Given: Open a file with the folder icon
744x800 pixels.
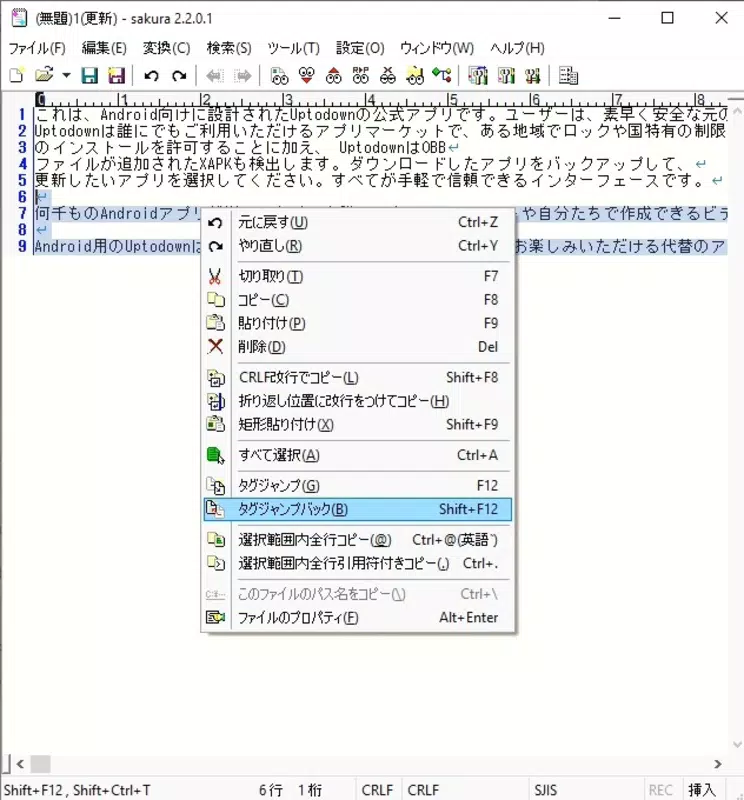Looking at the screenshot, I should point(44,76).
